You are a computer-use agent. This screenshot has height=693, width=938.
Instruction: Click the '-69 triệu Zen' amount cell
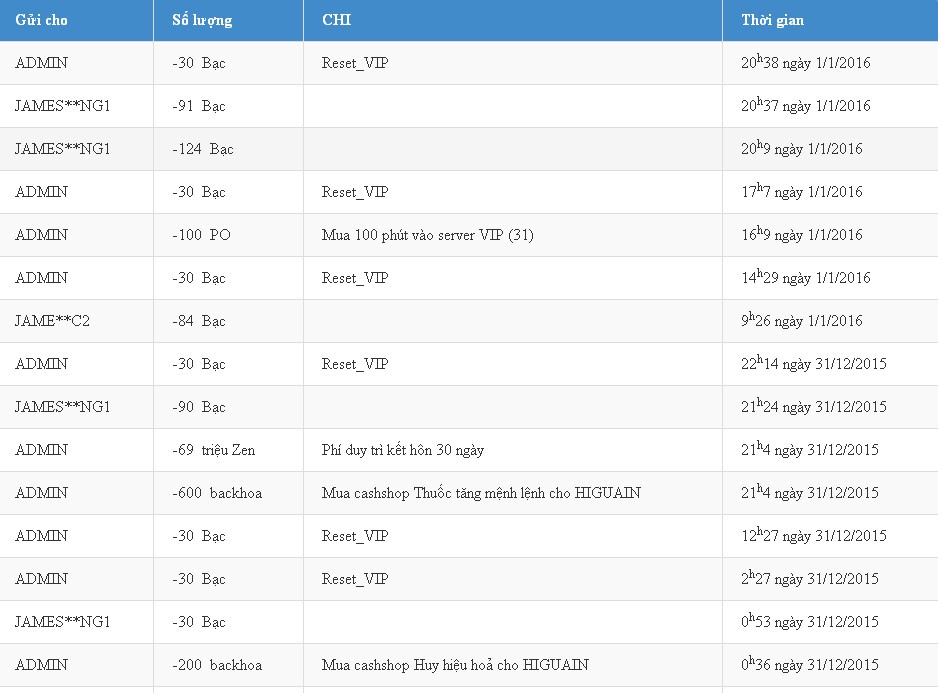pos(229,450)
